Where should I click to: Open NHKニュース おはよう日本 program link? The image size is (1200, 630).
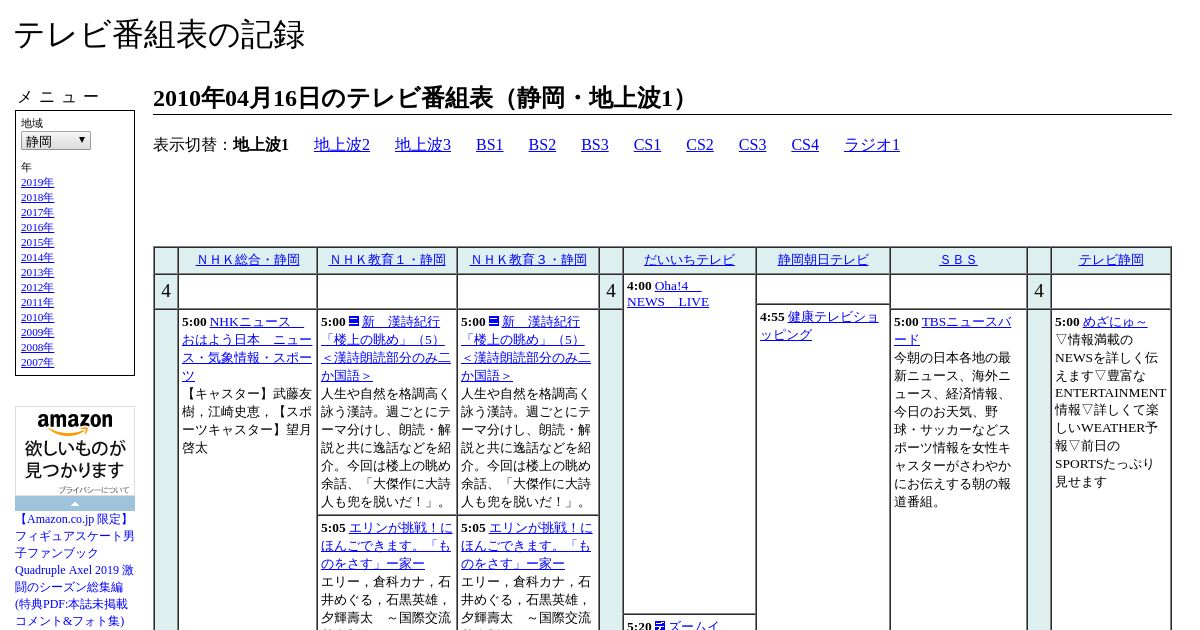pyautogui.click(x=247, y=348)
